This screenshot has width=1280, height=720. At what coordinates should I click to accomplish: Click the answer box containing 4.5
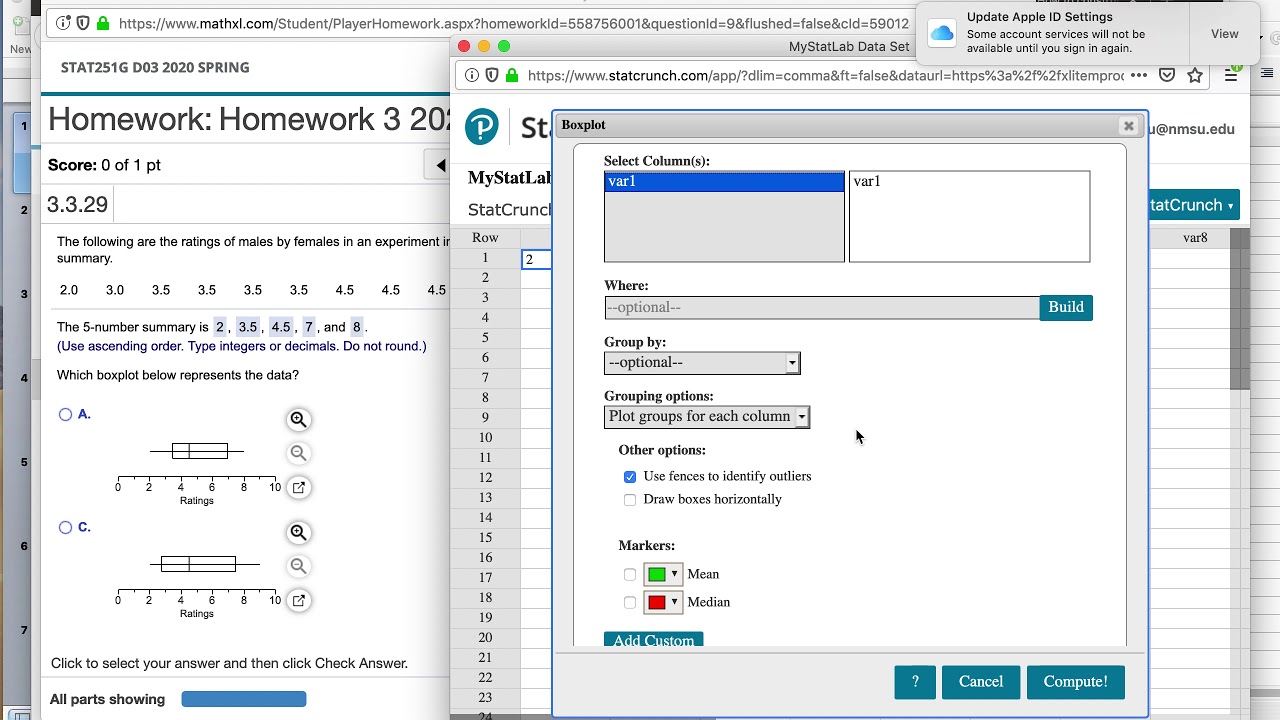pos(280,327)
